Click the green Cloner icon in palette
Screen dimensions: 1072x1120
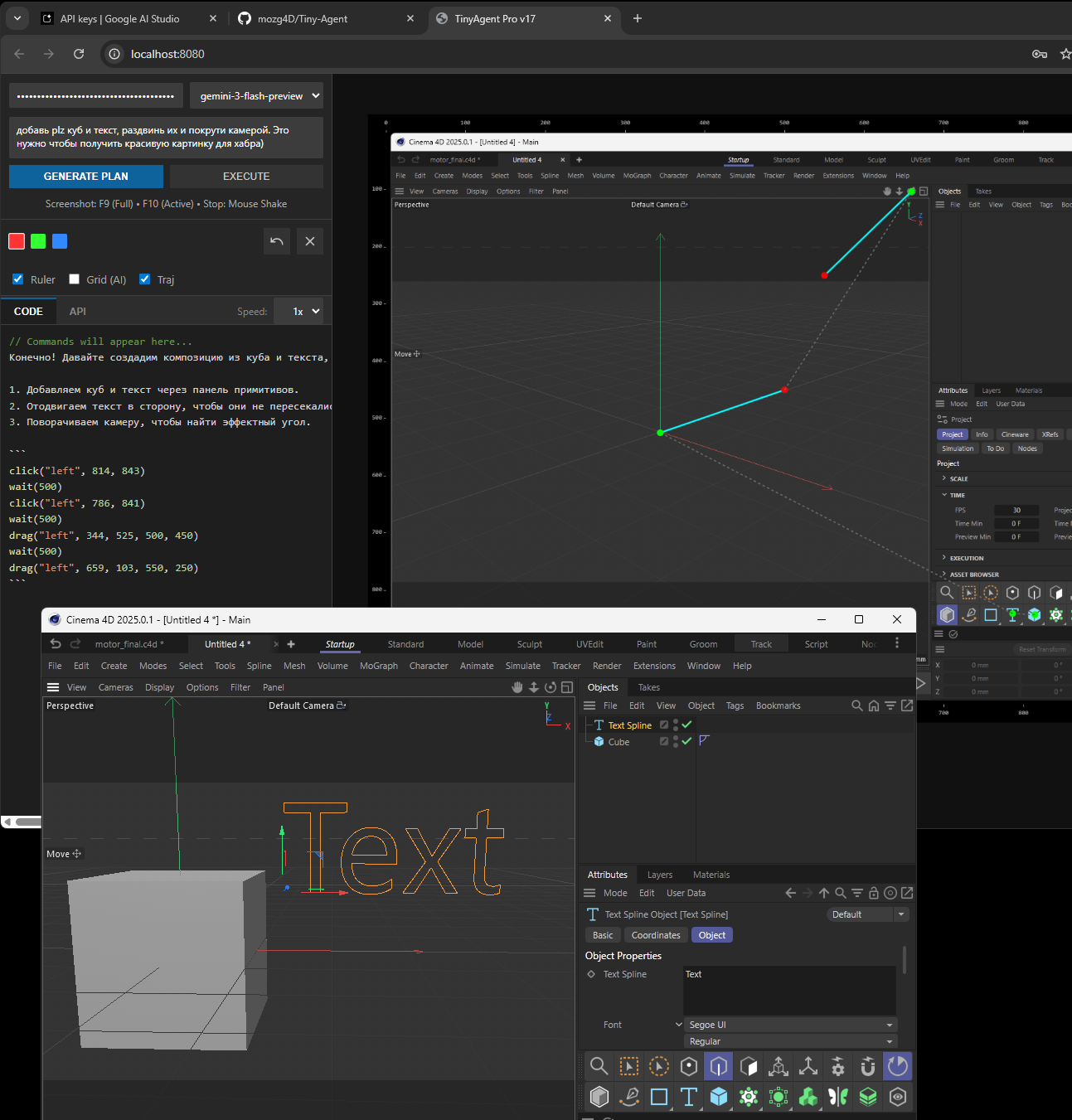pos(808,1097)
